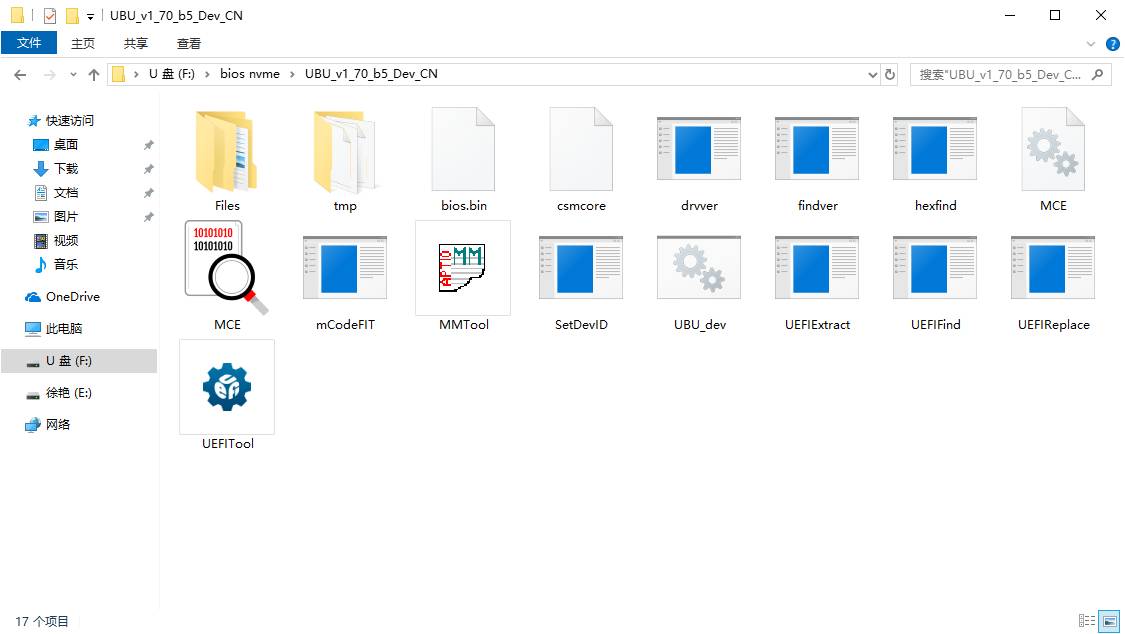
Task: Open the address bar history dropdown
Action: (x=872, y=75)
